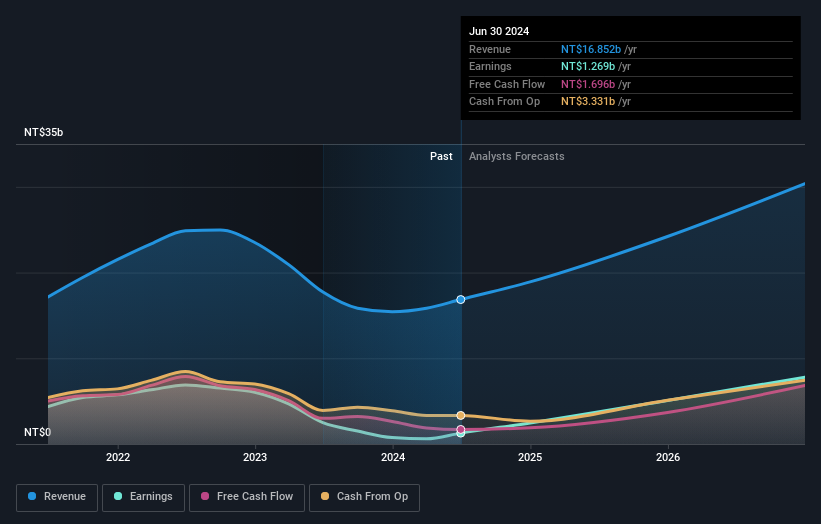
Task: Click the 2023 x-axis label
Action: [255, 458]
